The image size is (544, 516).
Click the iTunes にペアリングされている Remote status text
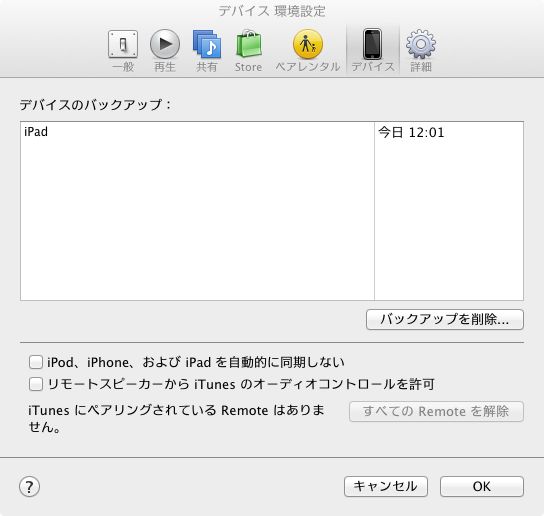pyautogui.click(x=176, y=418)
